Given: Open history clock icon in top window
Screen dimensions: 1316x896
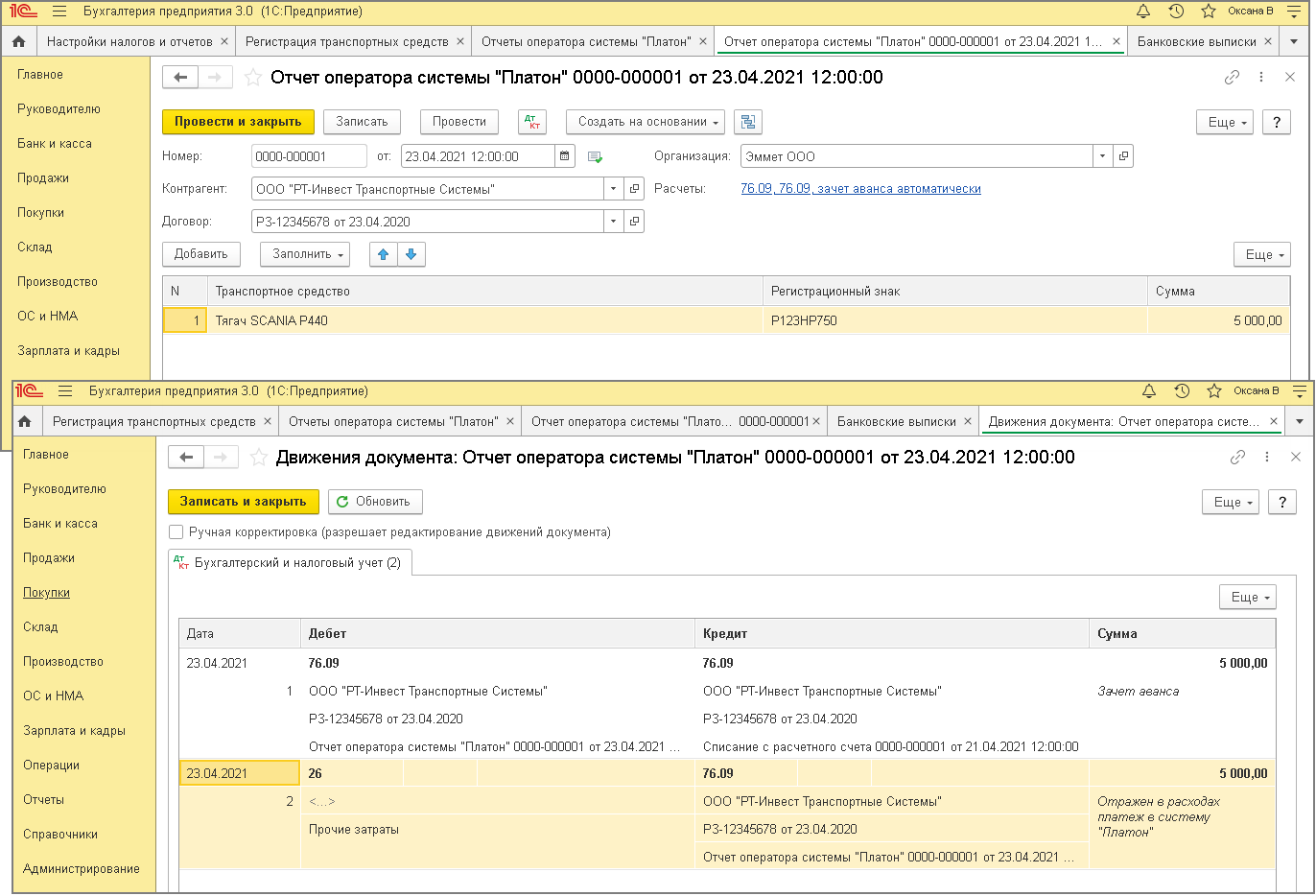Looking at the screenshot, I should coord(1176,12).
